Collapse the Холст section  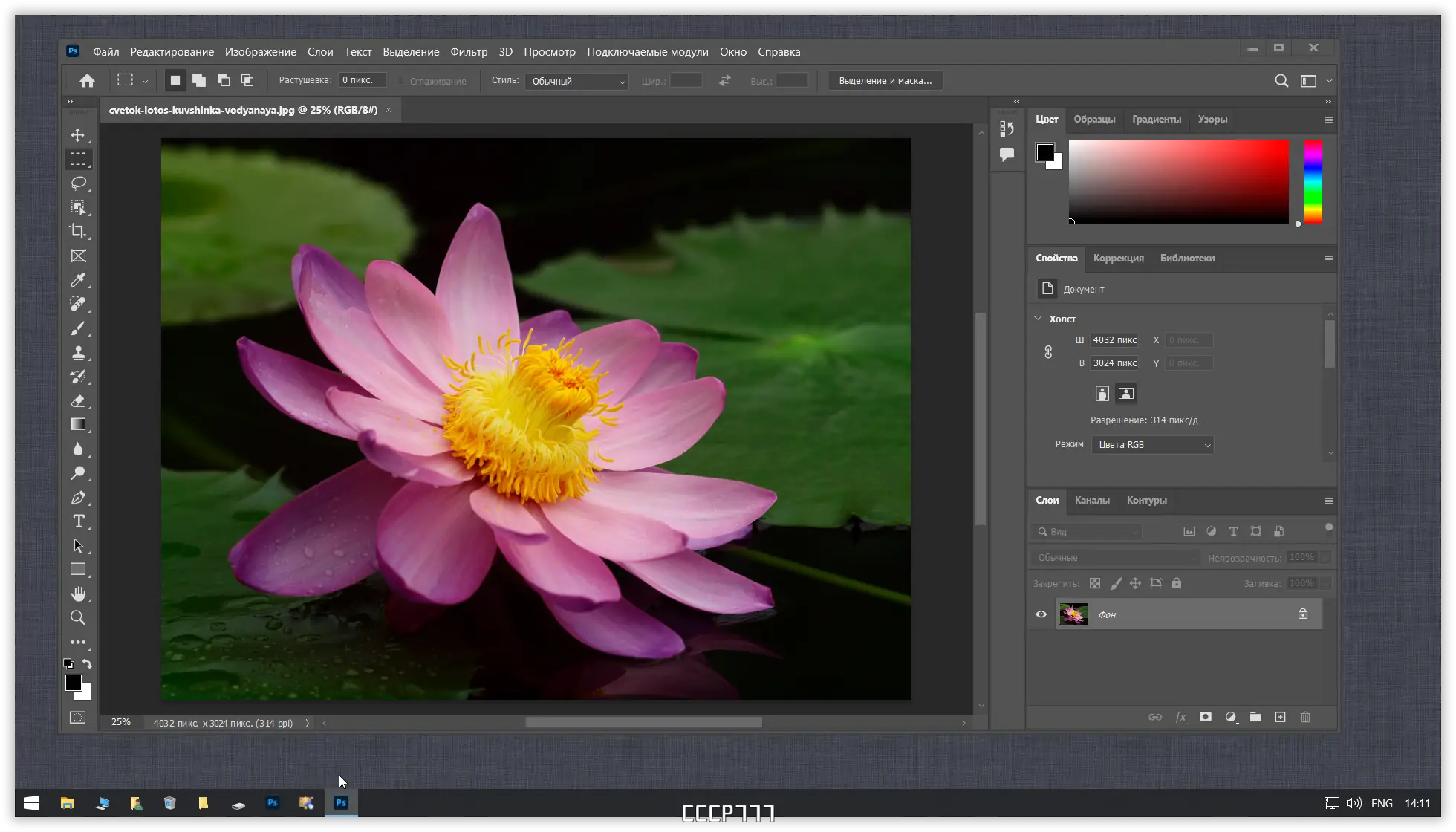(x=1038, y=319)
